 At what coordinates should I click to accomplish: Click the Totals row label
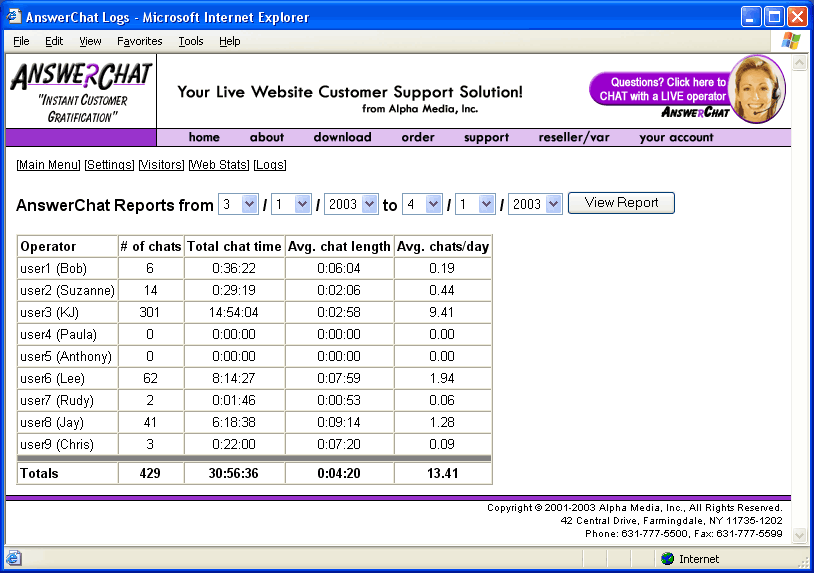point(39,473)
